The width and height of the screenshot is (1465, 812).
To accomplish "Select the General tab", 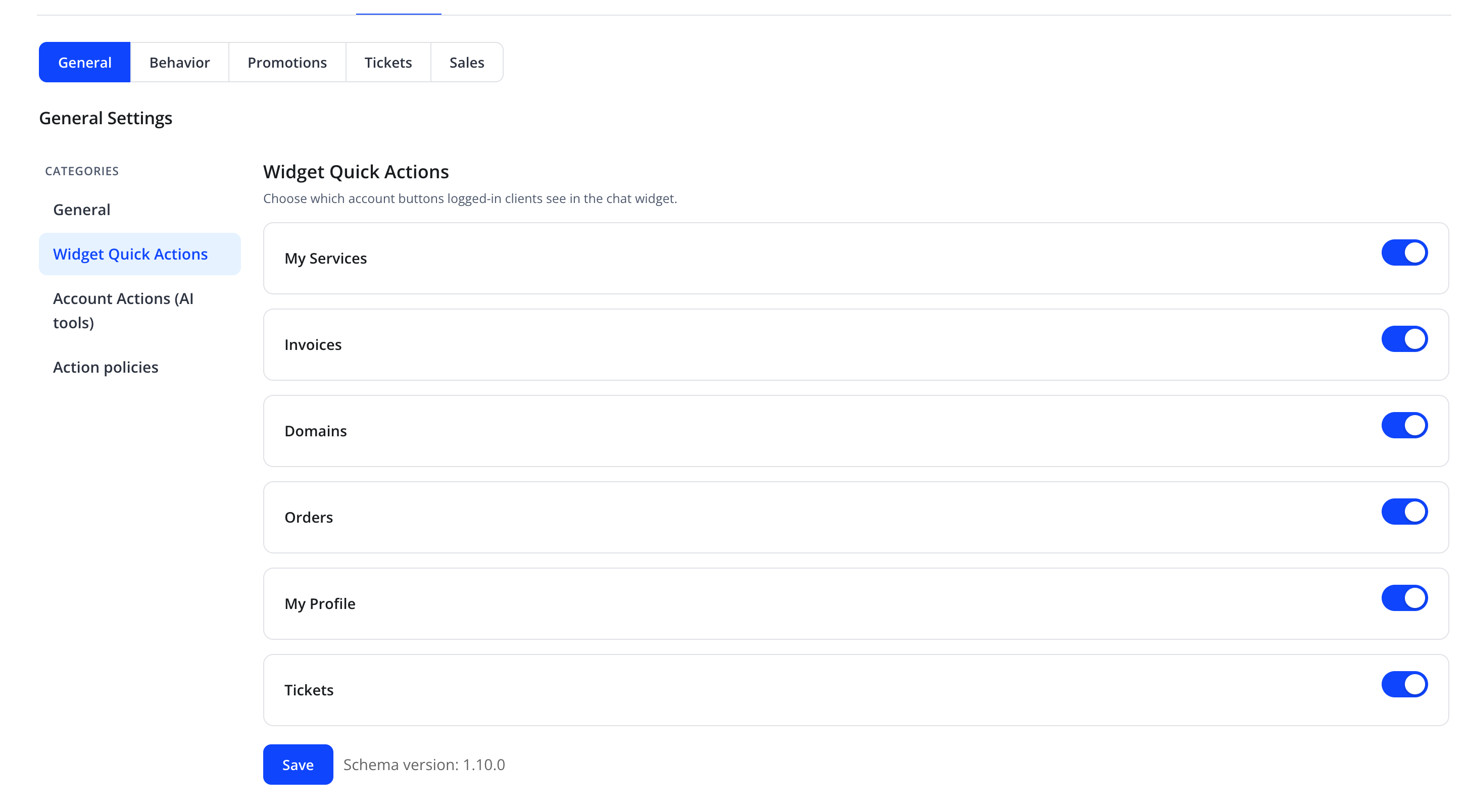I will 85,62.
